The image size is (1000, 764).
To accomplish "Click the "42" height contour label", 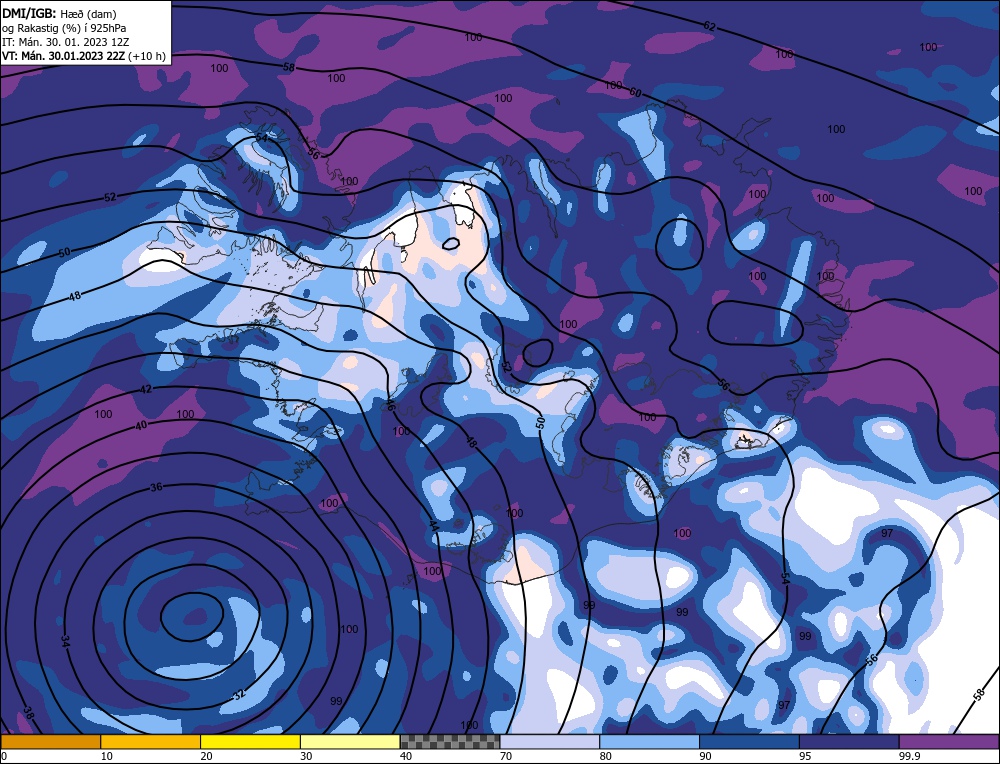I will coord(146,388).
